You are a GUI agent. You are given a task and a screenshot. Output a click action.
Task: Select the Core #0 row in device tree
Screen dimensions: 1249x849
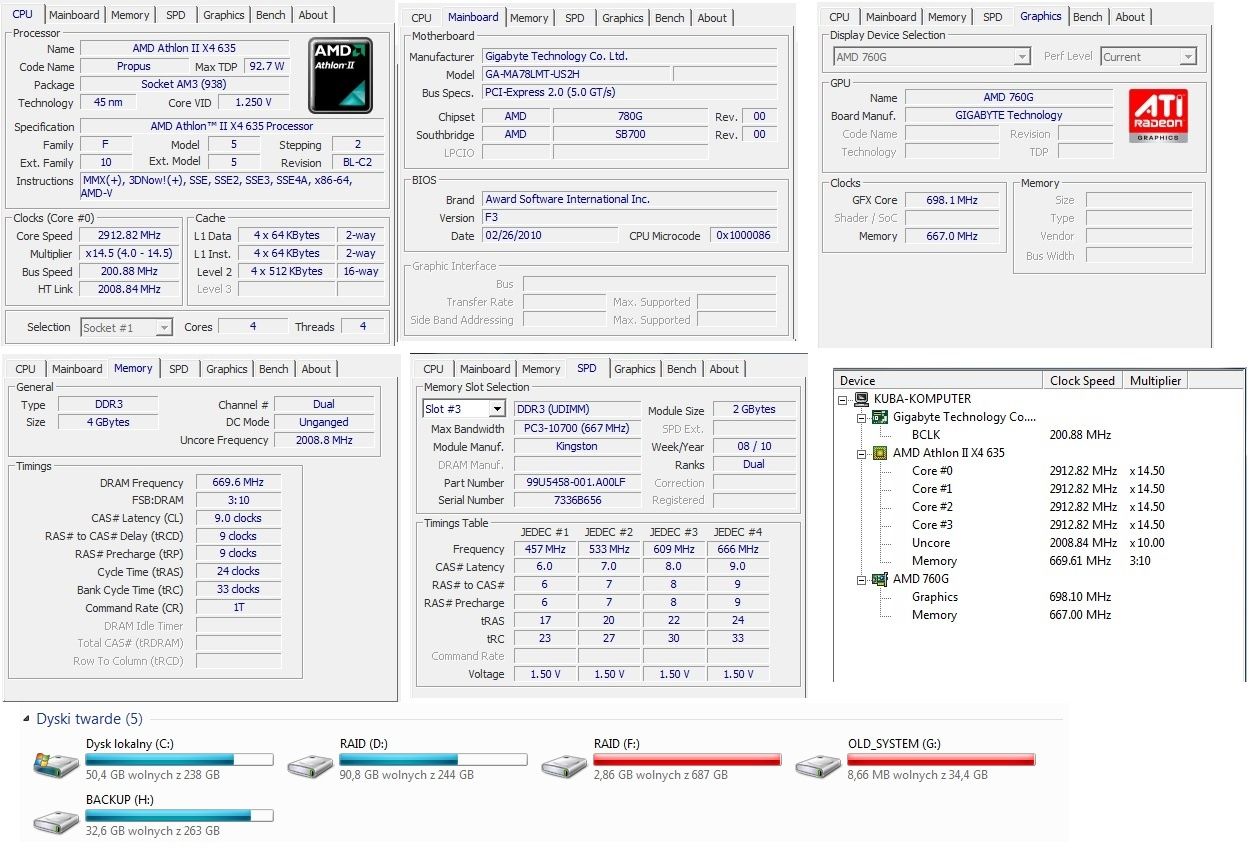click(x=932, y=471)
